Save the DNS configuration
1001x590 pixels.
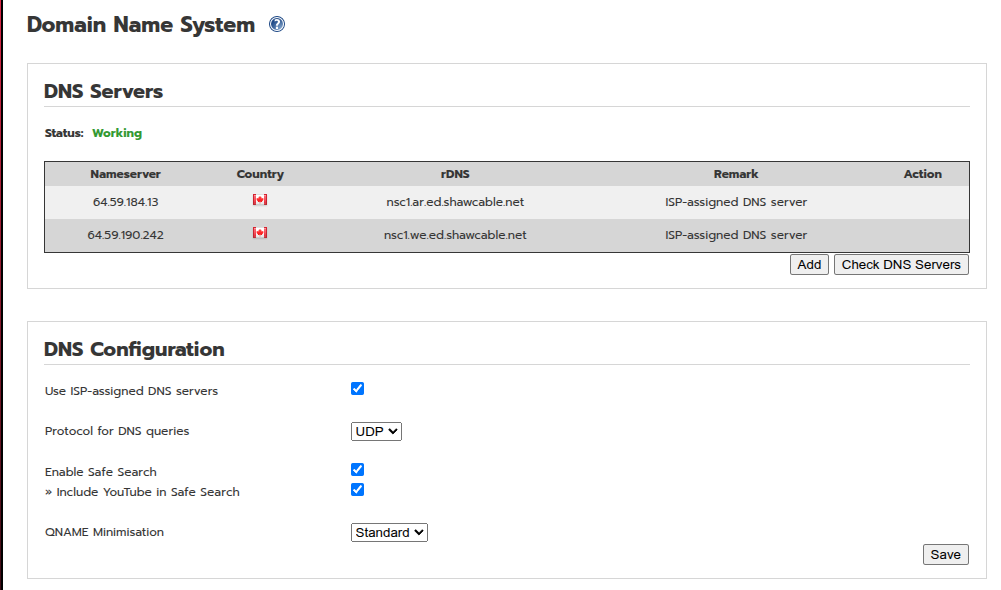945,554
